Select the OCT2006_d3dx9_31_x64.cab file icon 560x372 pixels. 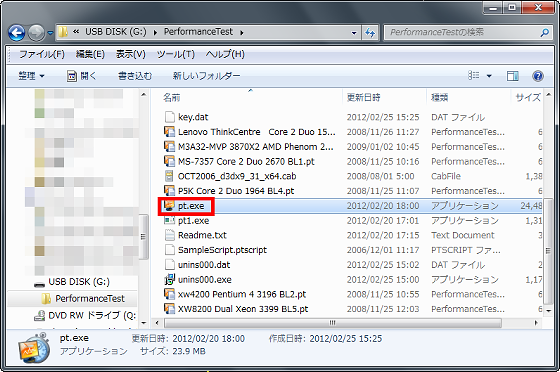pyautogui.click(x=169, y=176)
